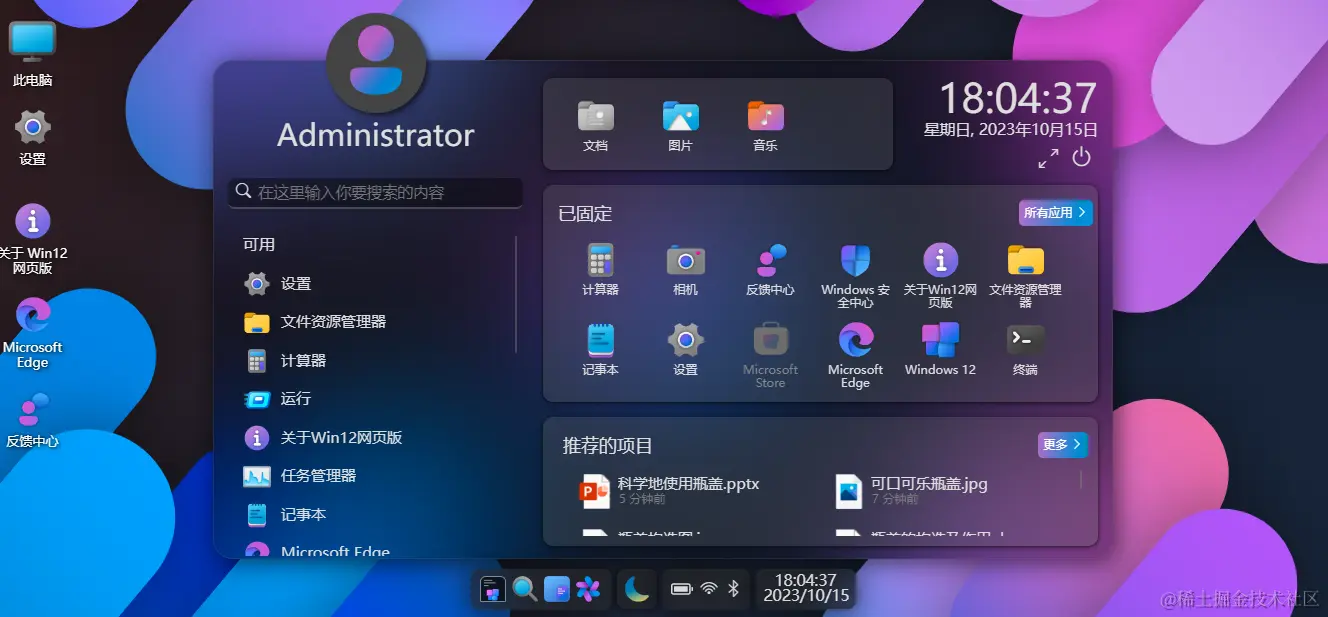Expand start menu to full screen

coord(1048,158)
